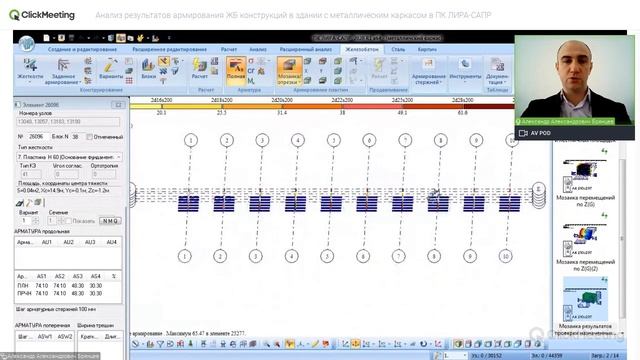Click axis marker 8 on top row
The height and width of the screenshot is (360, 640).
[x=440, y=140]
